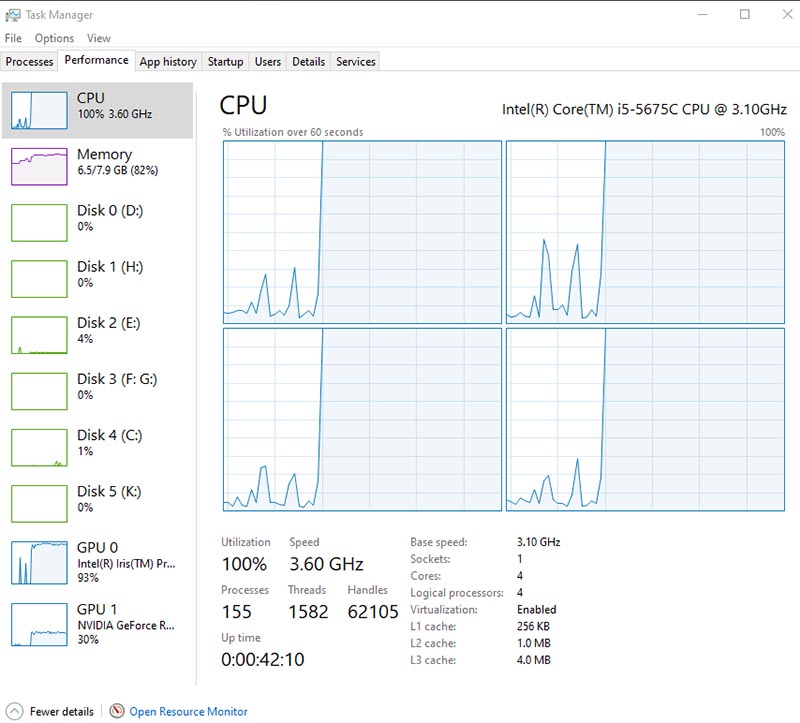Switch to the Users tab
The height and width of the screenshot is (723, 800).
(x=268, y=62)
